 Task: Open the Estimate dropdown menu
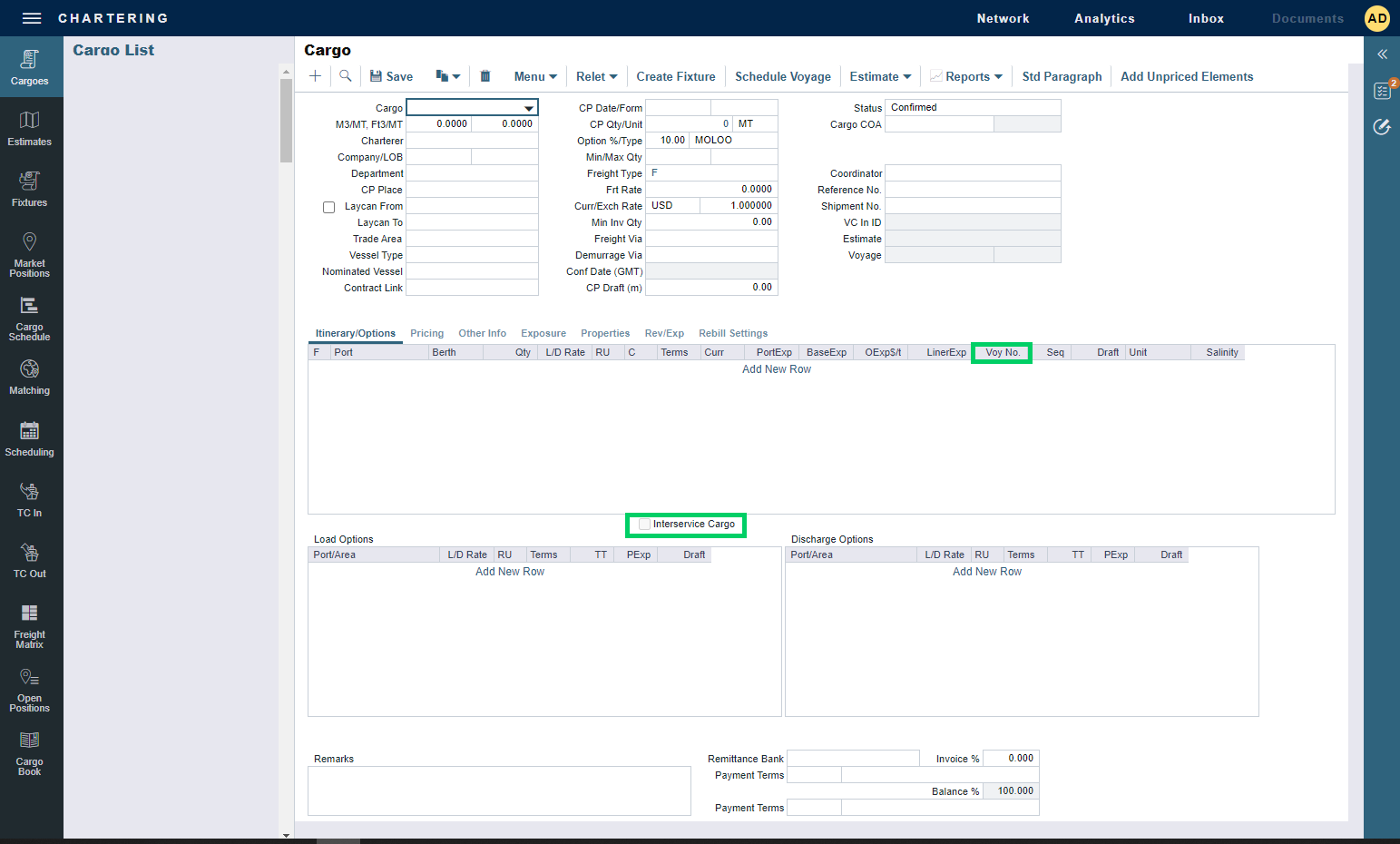(880, 76)
